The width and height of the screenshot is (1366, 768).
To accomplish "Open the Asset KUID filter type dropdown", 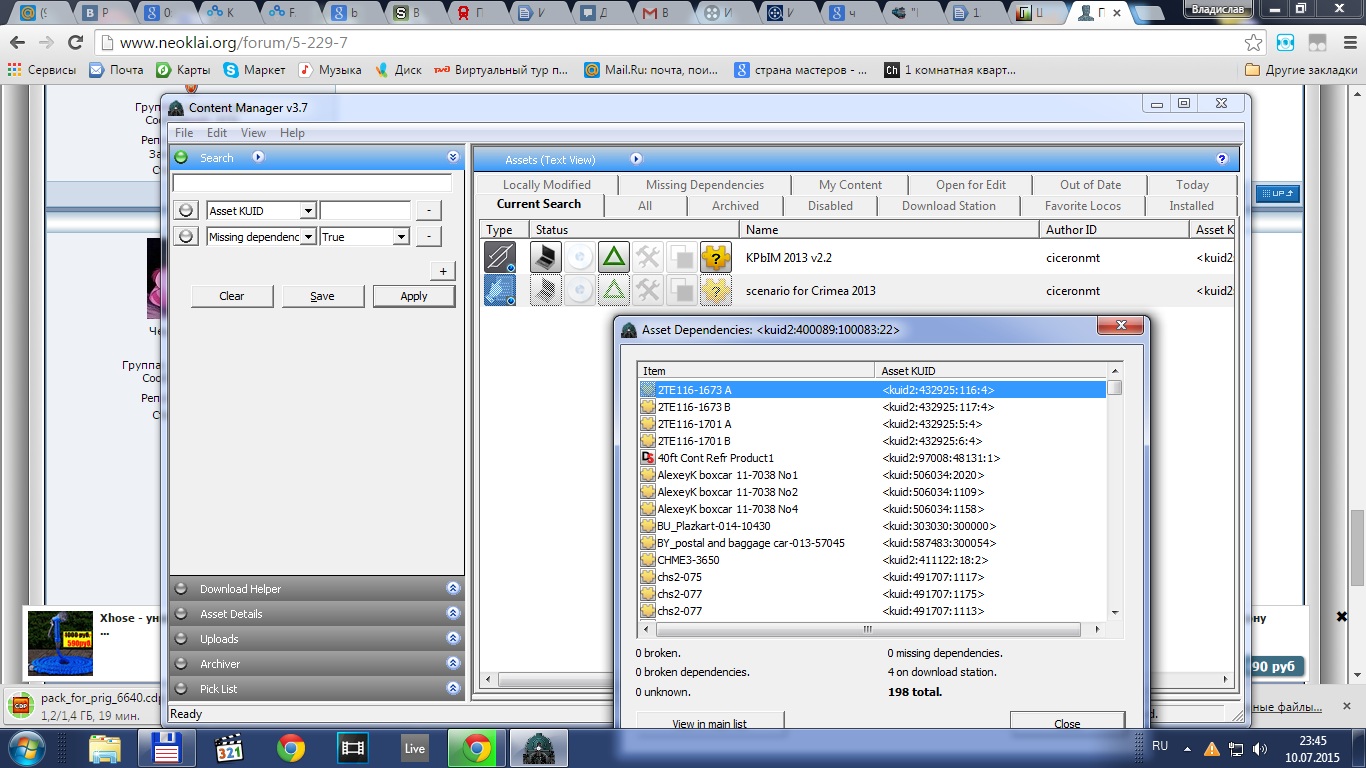I will pos(308,211).
